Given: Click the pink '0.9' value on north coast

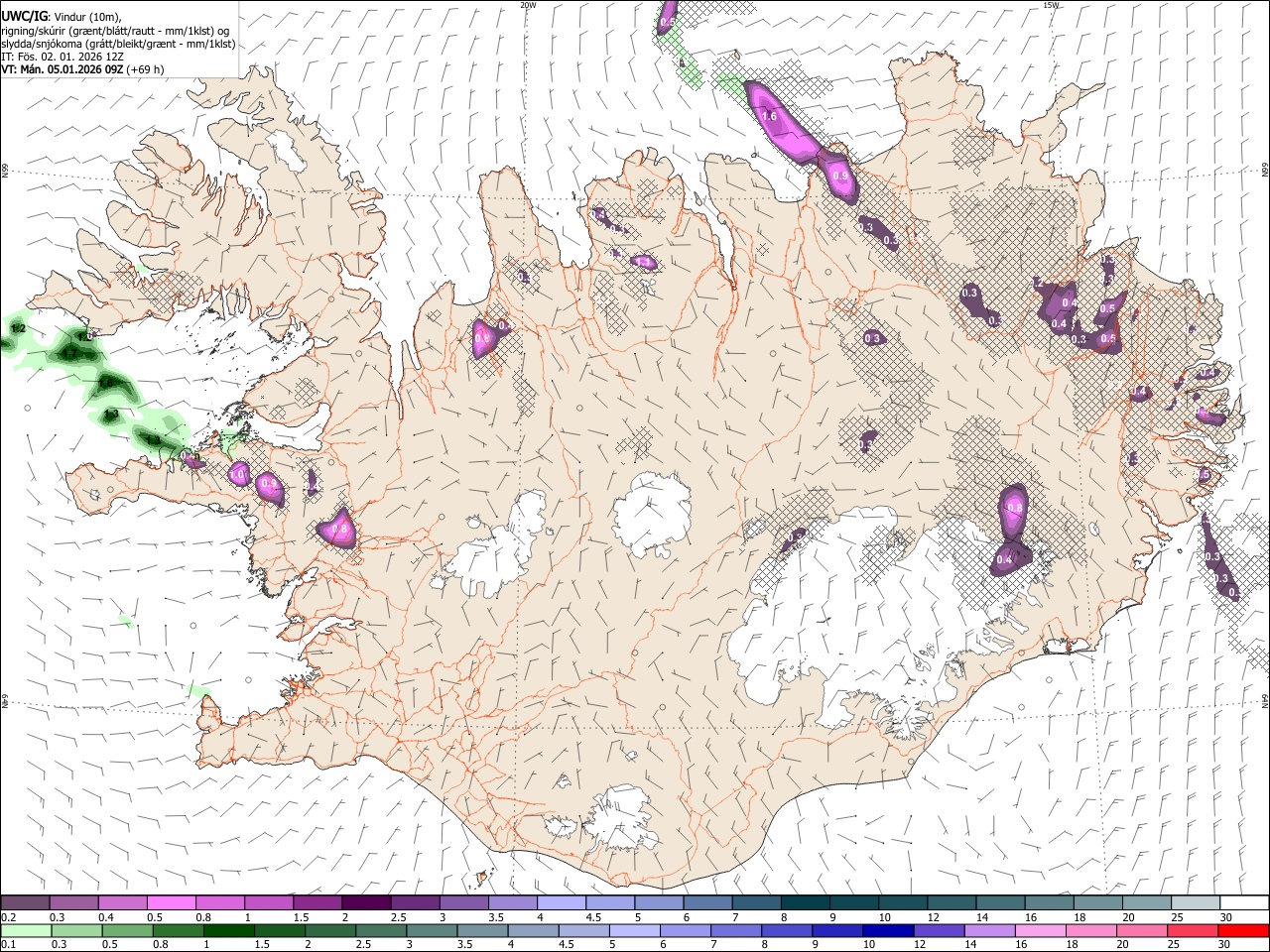Looking at the screenshot, I should [x=840, y=176].
